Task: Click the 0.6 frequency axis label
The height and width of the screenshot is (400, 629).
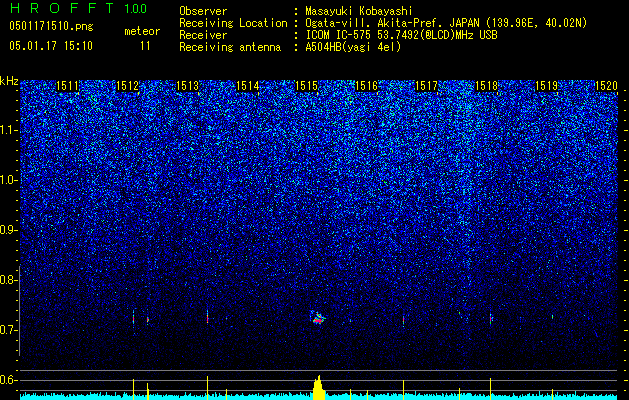Action: click(x=8, y=380)
